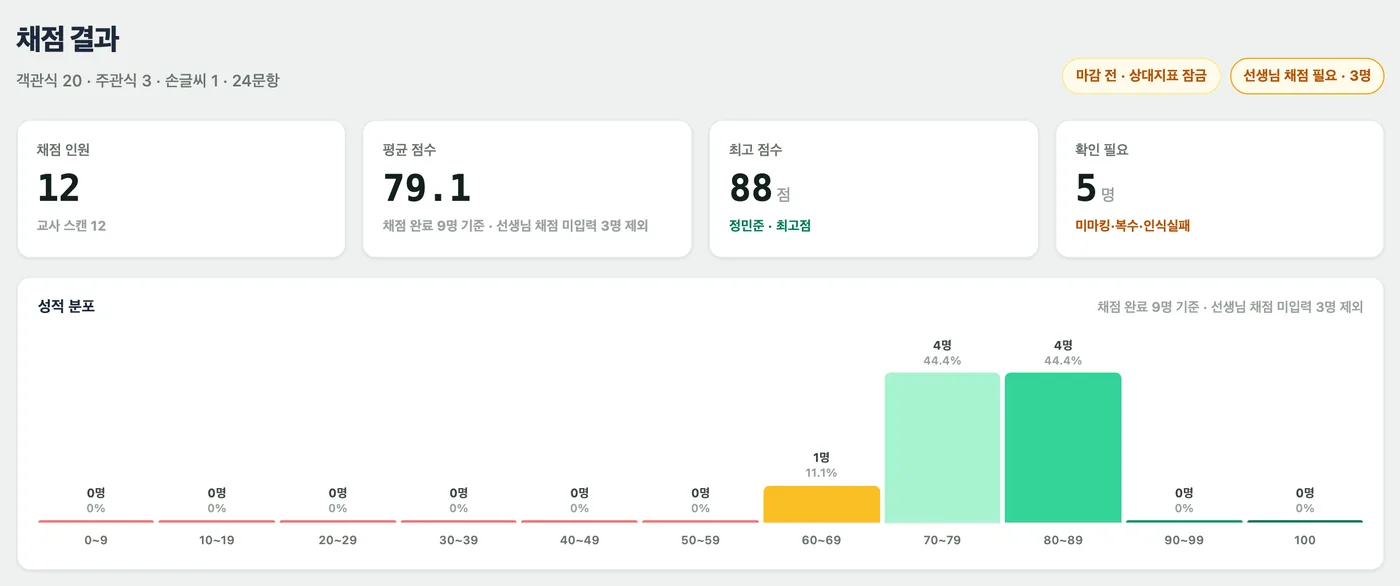The width and height of the screenshot is (1400, 586).
Task: Click the 80~89 axis label
Action: [x=1063, y=540]
